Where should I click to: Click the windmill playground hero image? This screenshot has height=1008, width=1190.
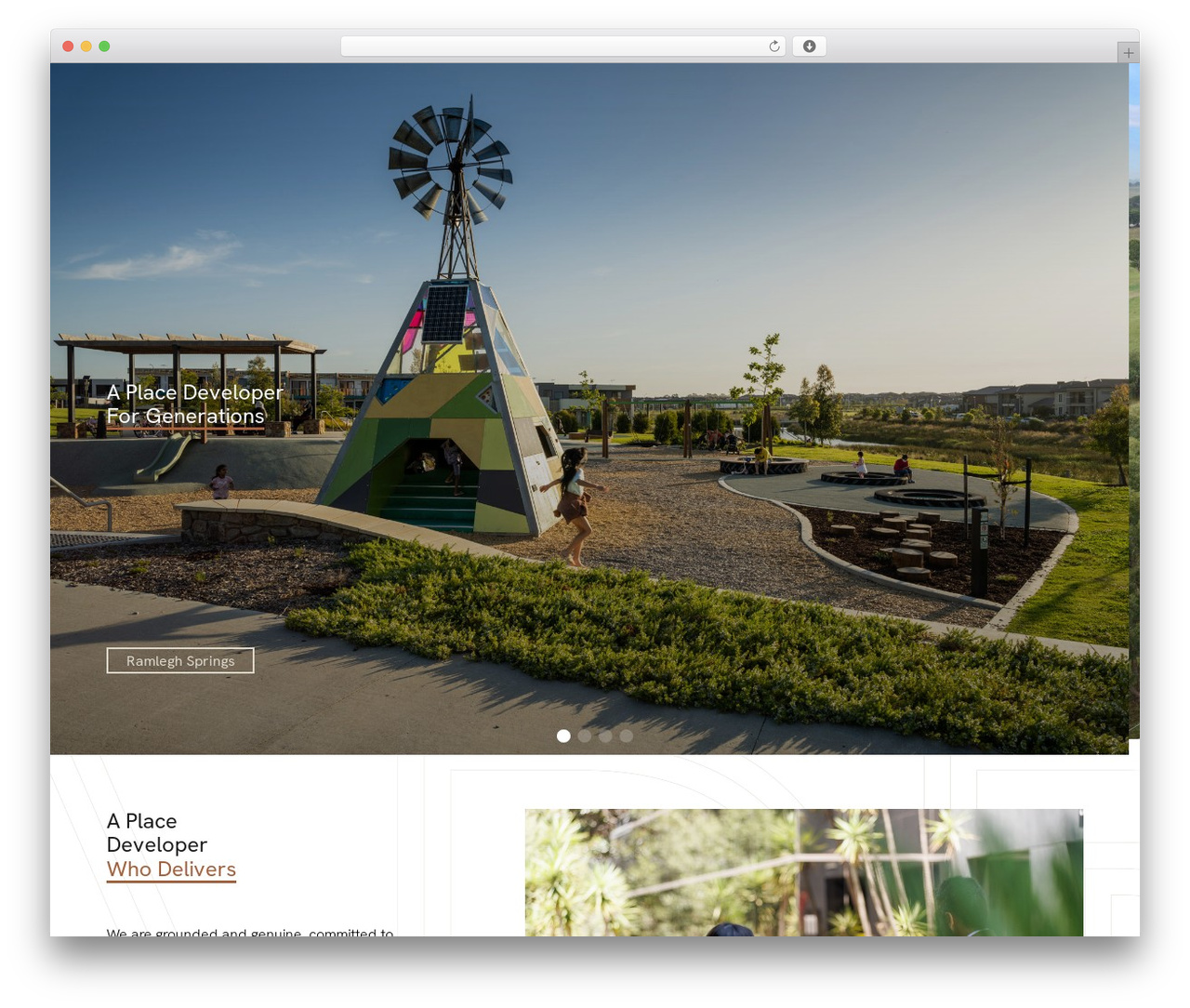[x=589, y=408]
